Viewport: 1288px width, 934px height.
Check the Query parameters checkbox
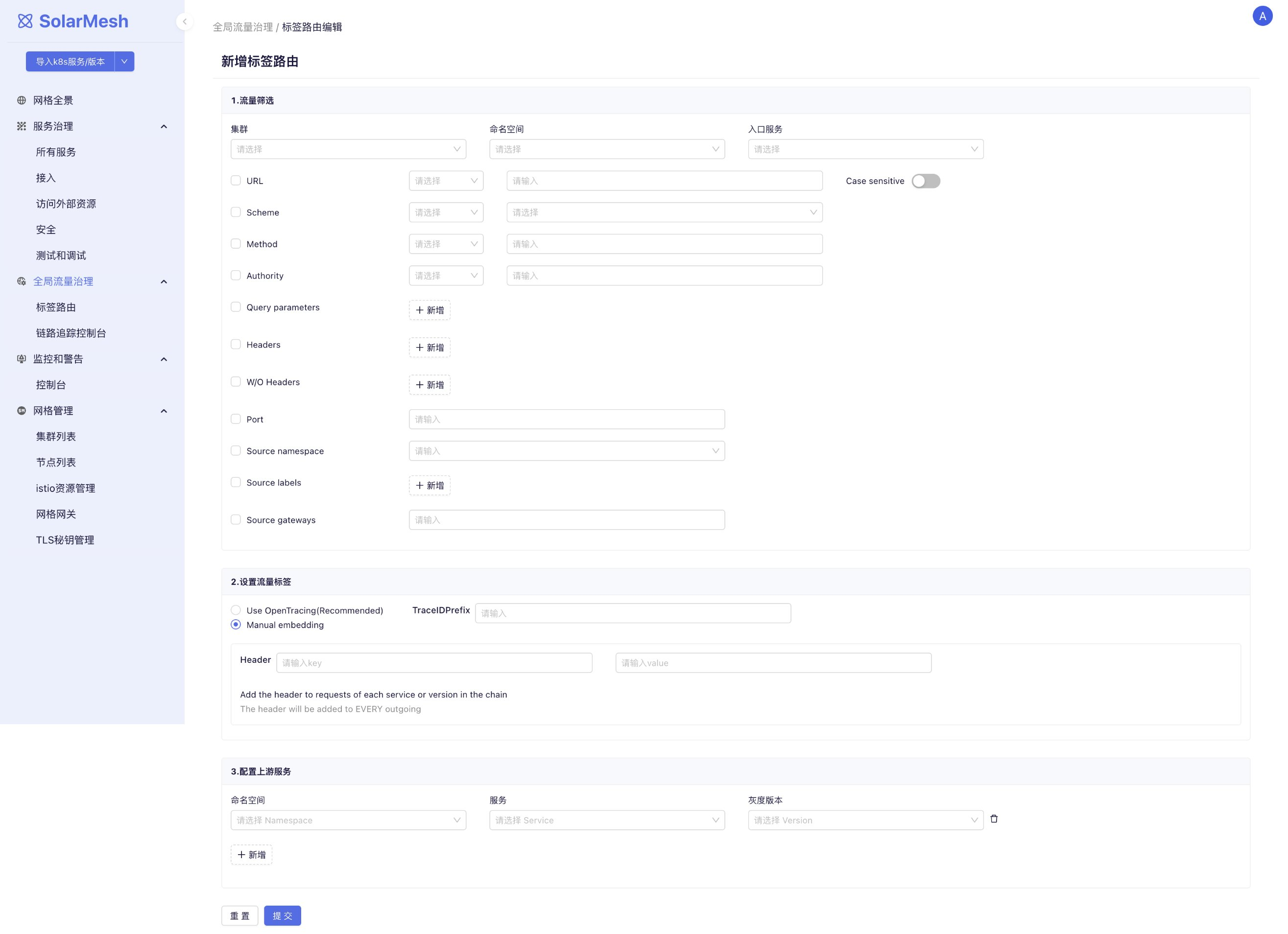(236, 306)
